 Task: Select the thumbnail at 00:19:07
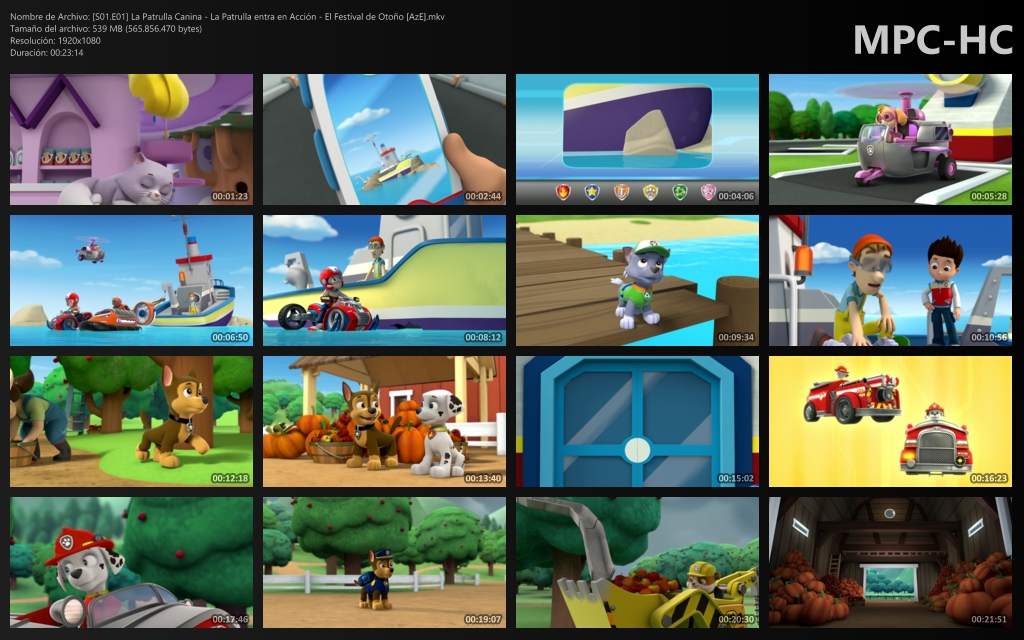click(x=384, y=562)
